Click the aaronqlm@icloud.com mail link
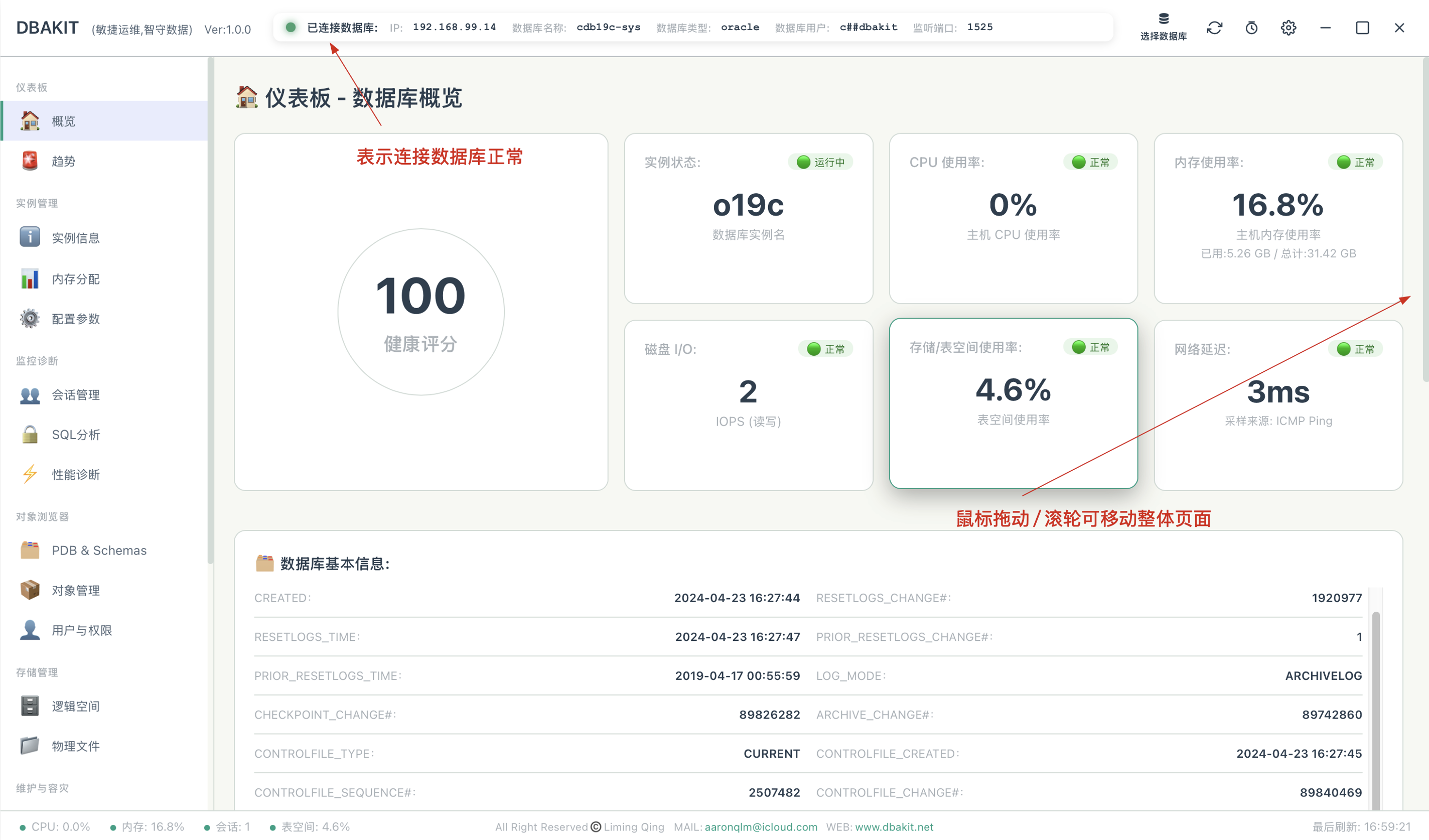Viewport: 1429px width, 840px height. (761, 826)
